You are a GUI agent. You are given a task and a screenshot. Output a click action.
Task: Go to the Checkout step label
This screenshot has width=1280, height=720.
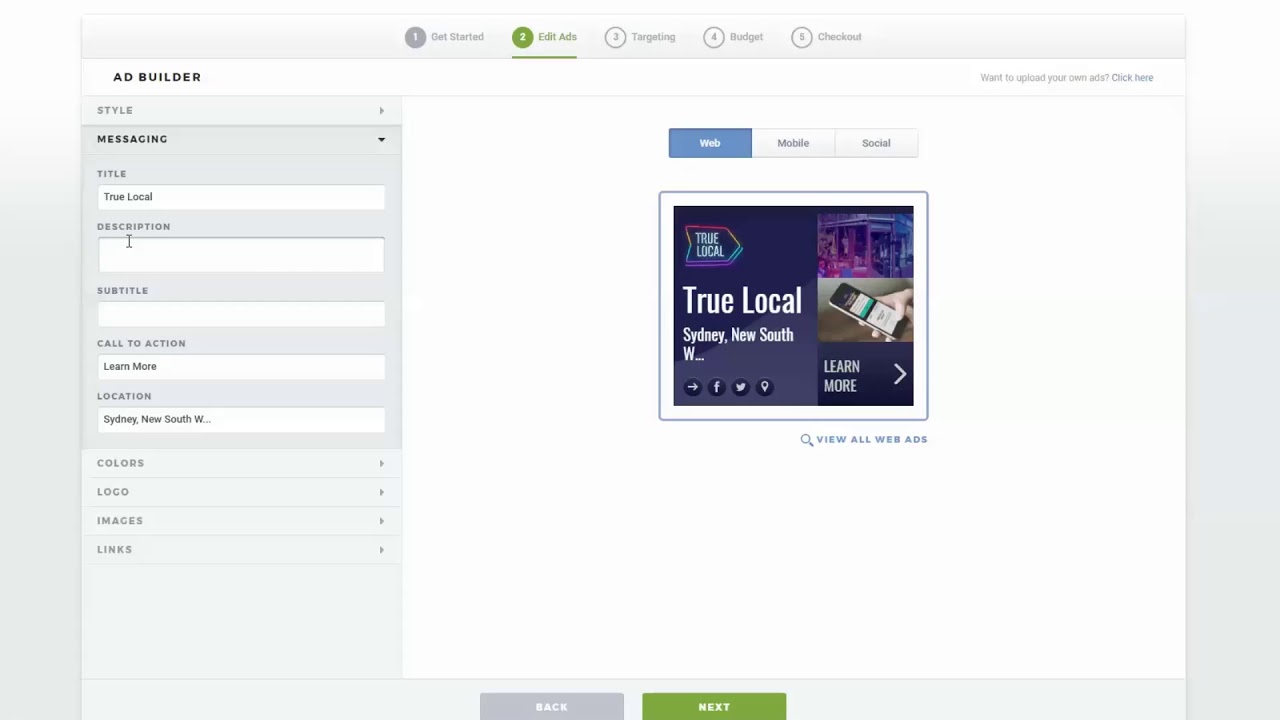(x=839, y=37)
